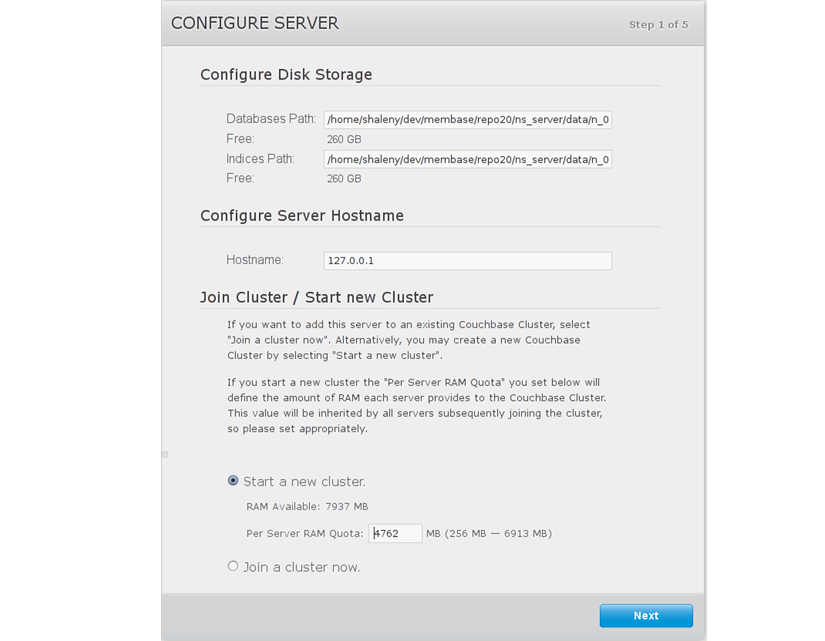The image size is (825, 641).
Task: Select the "Start a new cluster" radio button
Action: [x=233, y=481]
